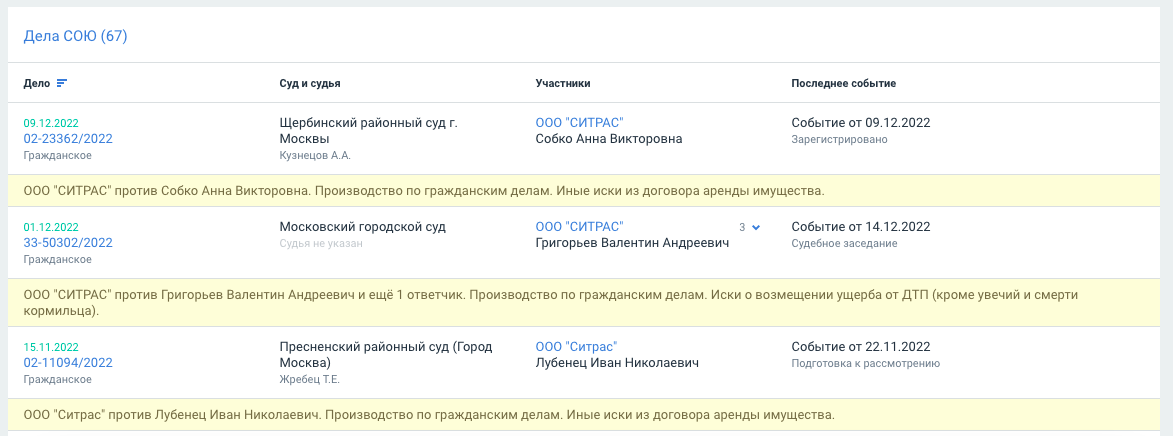
Task: Click participant Лубенец Иван Николаевич
Action: click(617, 363)
